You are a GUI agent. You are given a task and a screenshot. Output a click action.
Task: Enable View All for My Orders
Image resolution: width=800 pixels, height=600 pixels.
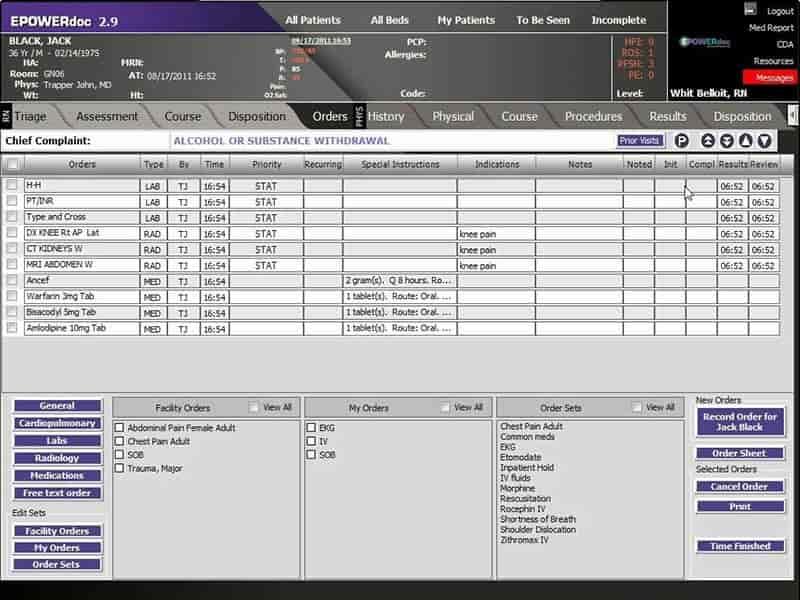pos(445,407)
